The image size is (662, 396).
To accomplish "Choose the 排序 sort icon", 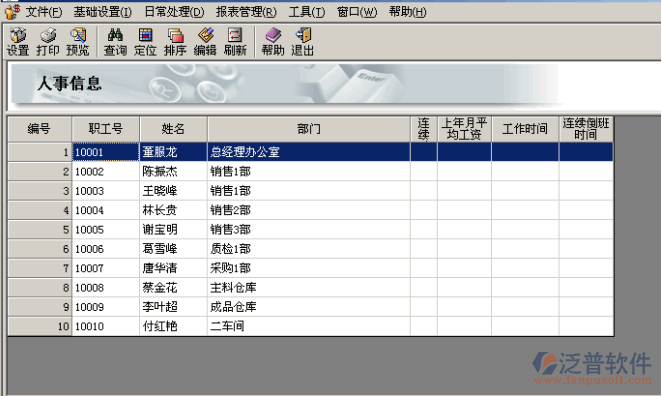I will [x=175, y=42].
